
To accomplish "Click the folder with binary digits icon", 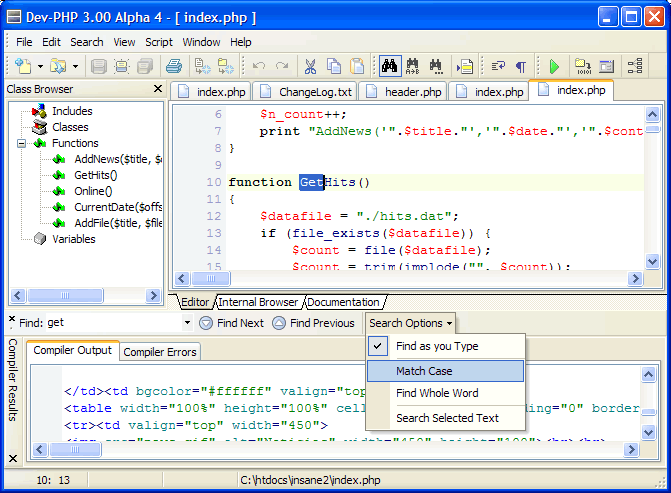I will pos(582,66).
